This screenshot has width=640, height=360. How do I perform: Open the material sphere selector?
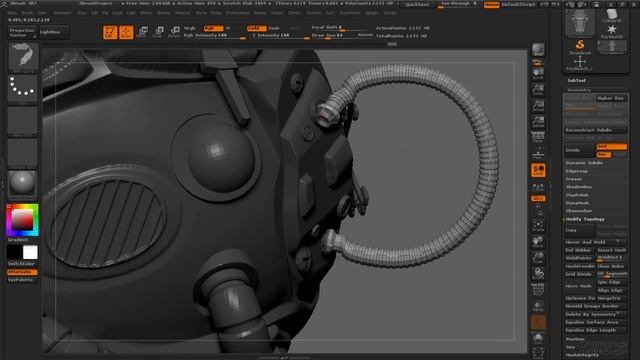[x=22, y=184]
